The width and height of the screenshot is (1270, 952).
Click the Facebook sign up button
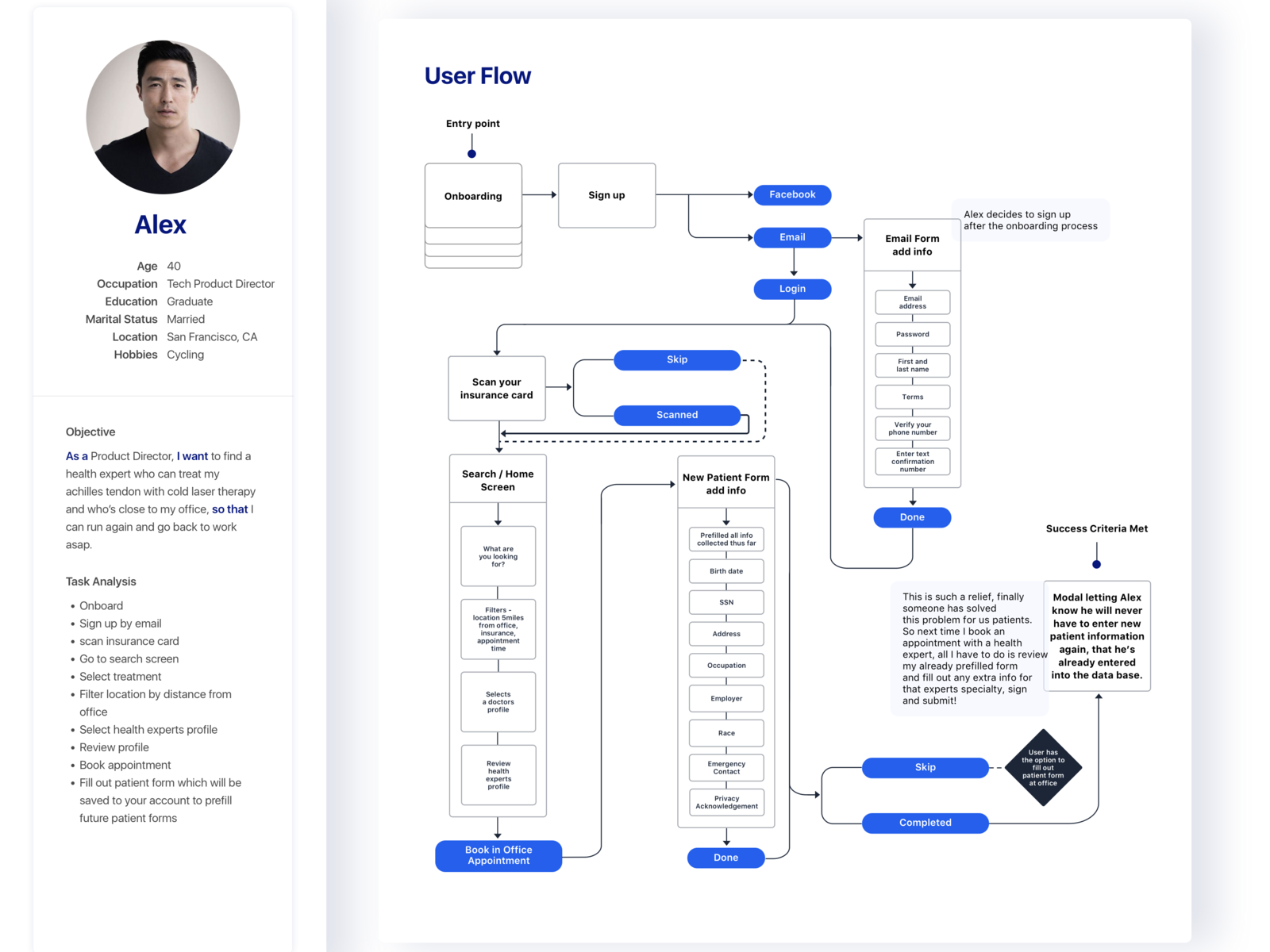[x=791, y=194]
